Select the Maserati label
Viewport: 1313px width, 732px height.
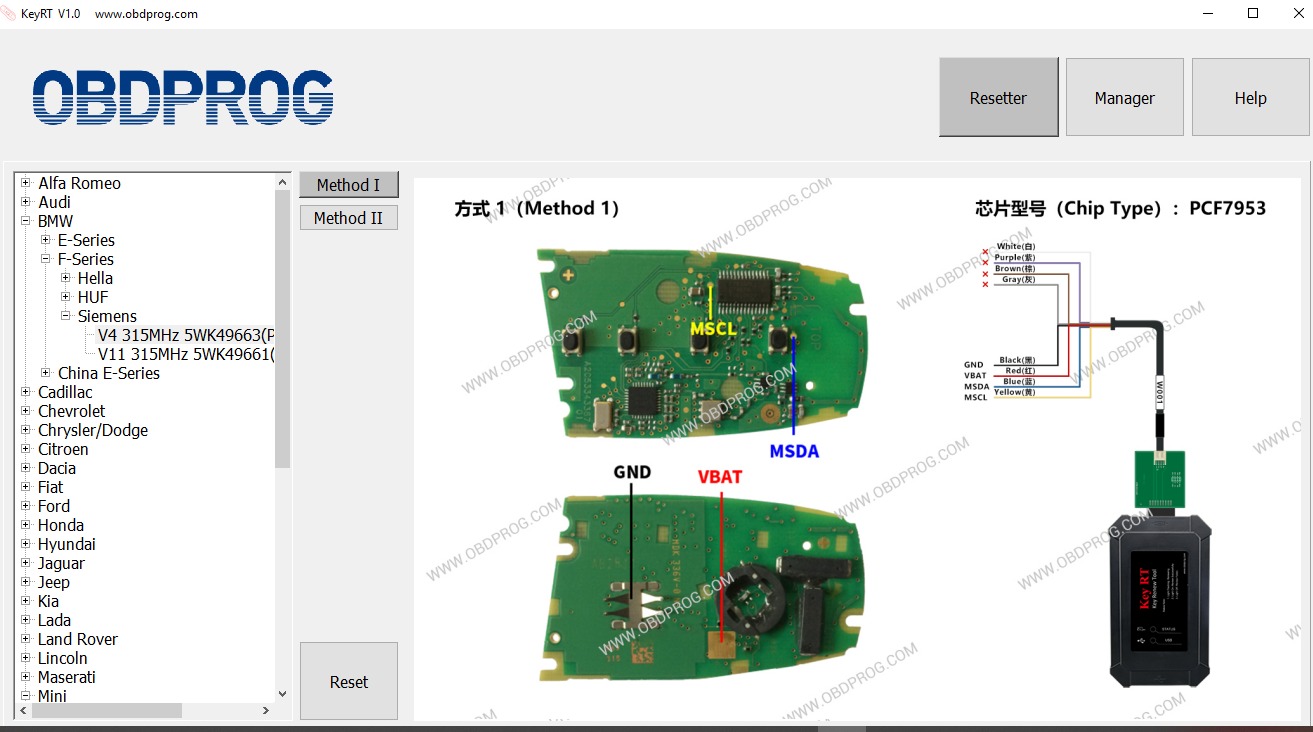(67, 677)
